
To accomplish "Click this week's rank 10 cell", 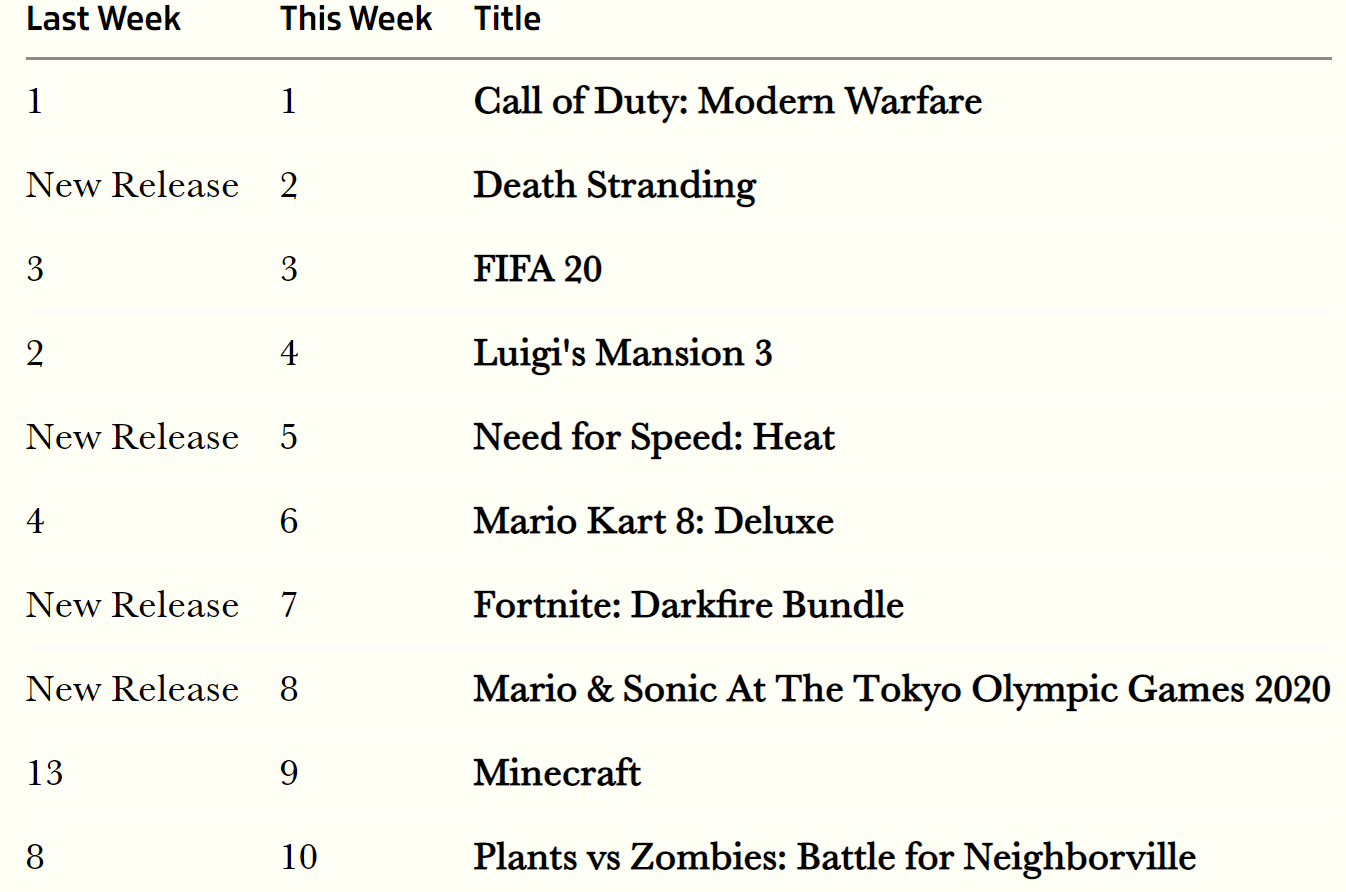I will [x=299, y=857].
